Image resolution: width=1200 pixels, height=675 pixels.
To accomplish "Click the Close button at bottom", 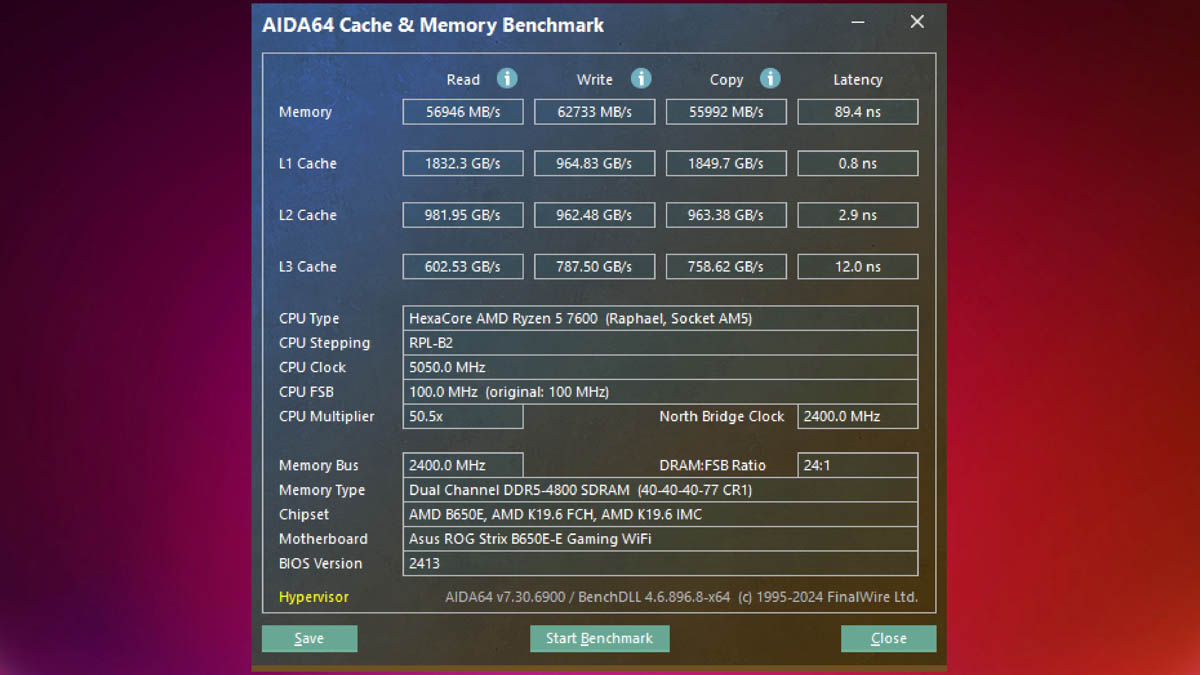I will (888, 638).
